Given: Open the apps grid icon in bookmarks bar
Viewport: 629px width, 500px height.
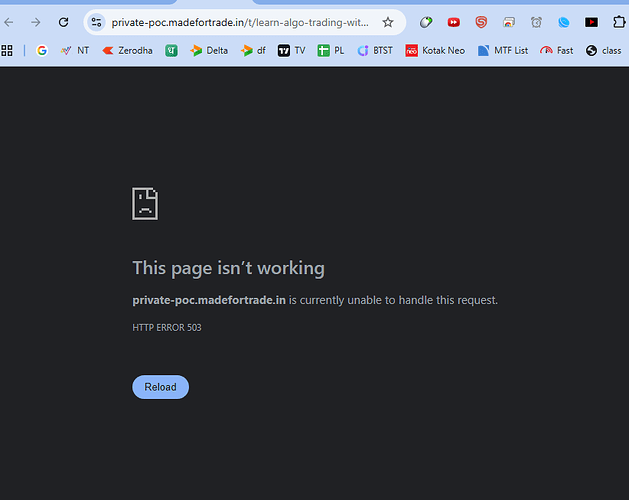Looking at the screenshot, I should pos(8,50).
